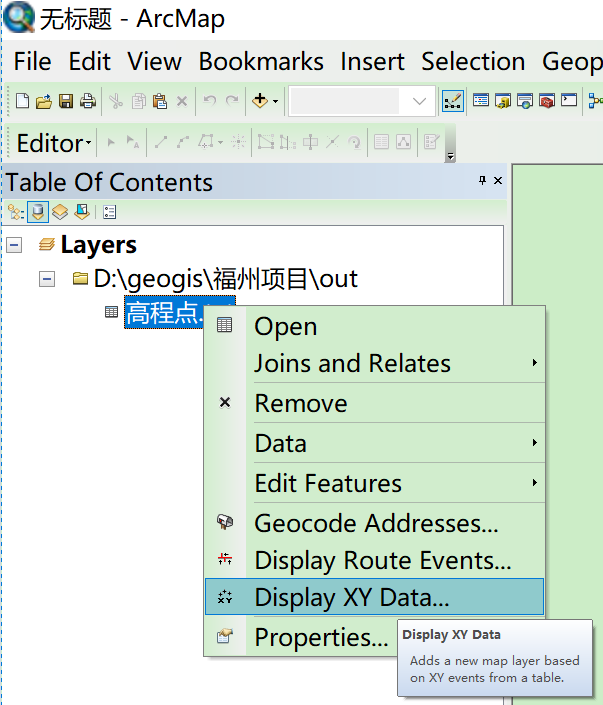Save the map with the floppy icon
Image resolution: width=603 pixels, height=705 pixels.
66,101
